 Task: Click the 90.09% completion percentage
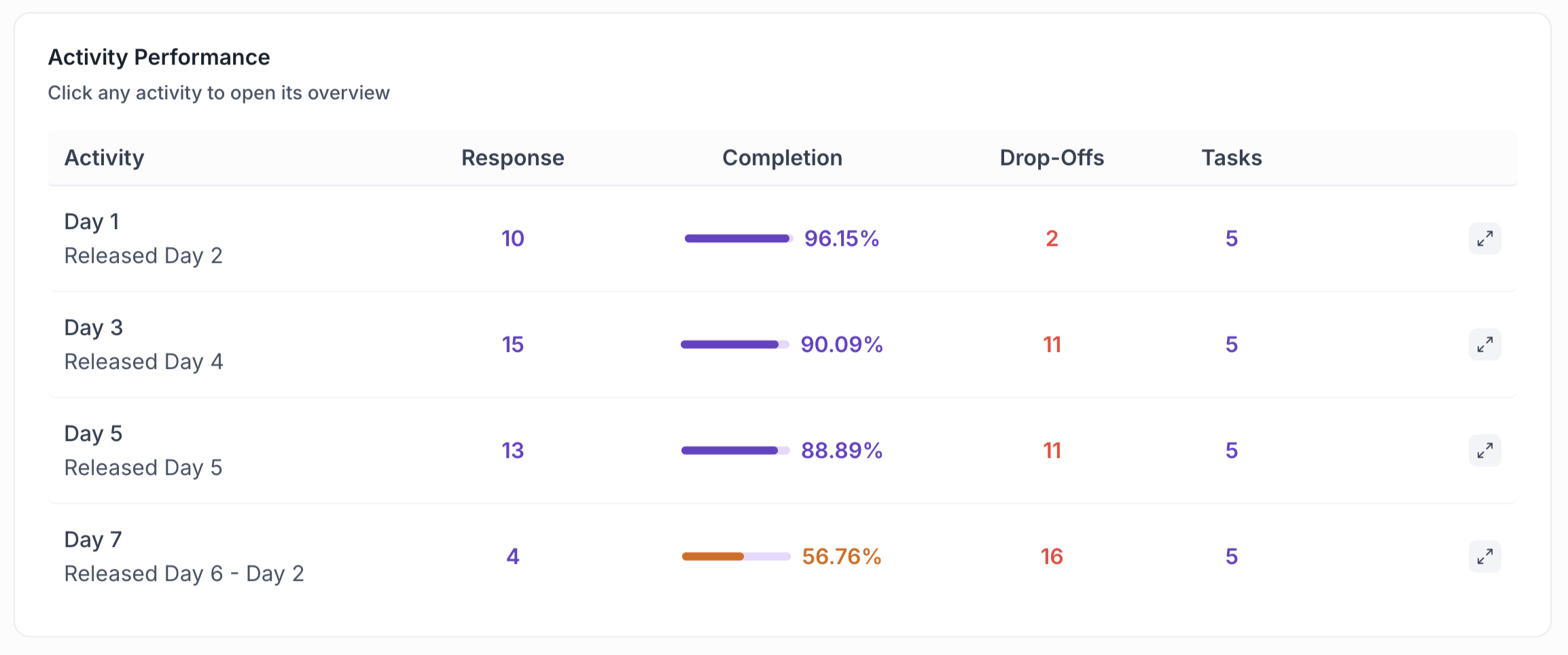842,344
